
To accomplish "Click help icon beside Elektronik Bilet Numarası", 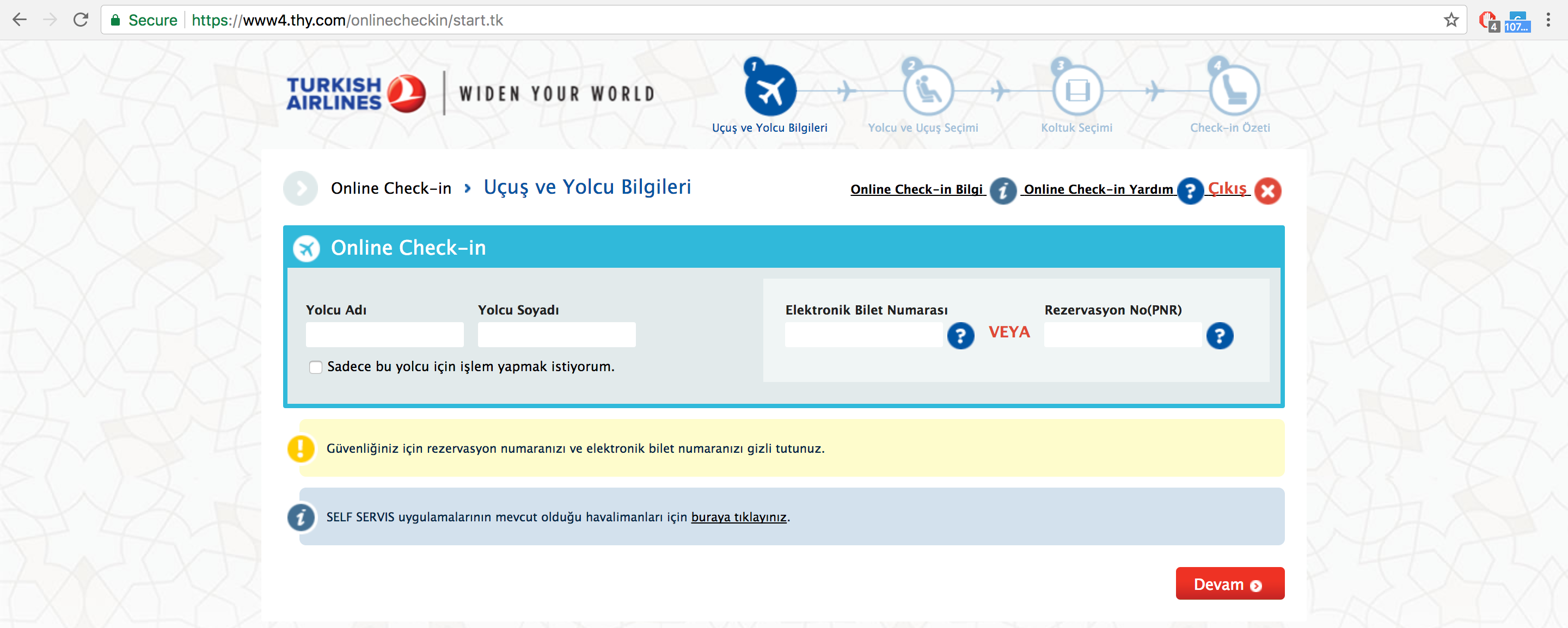I will [x=960, y=335].
